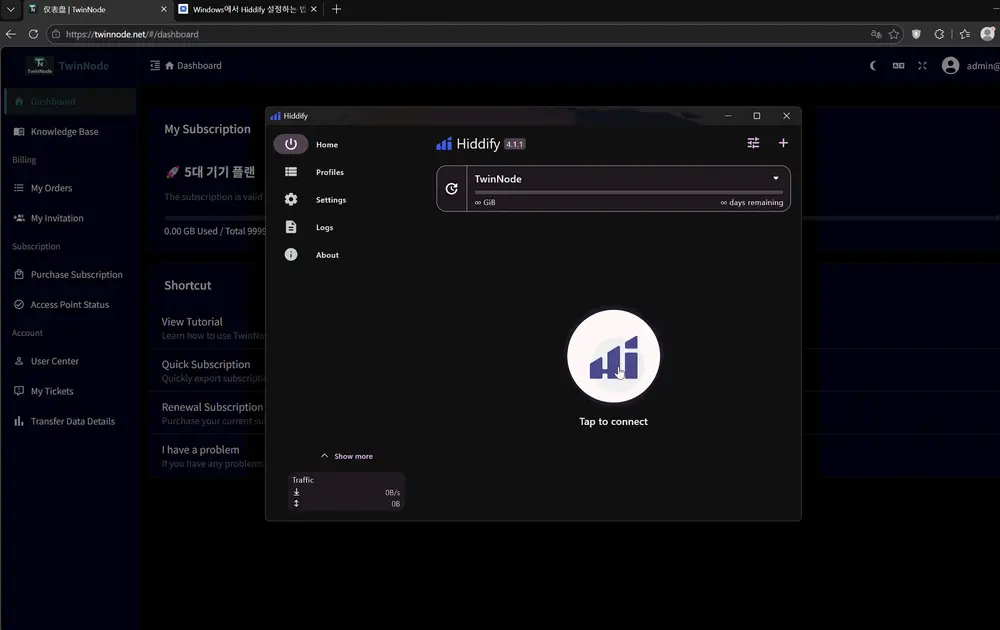Screen dimensions: 1000x630
Task: Tap the big Hiddify connect button
Action: pos(613,356)
